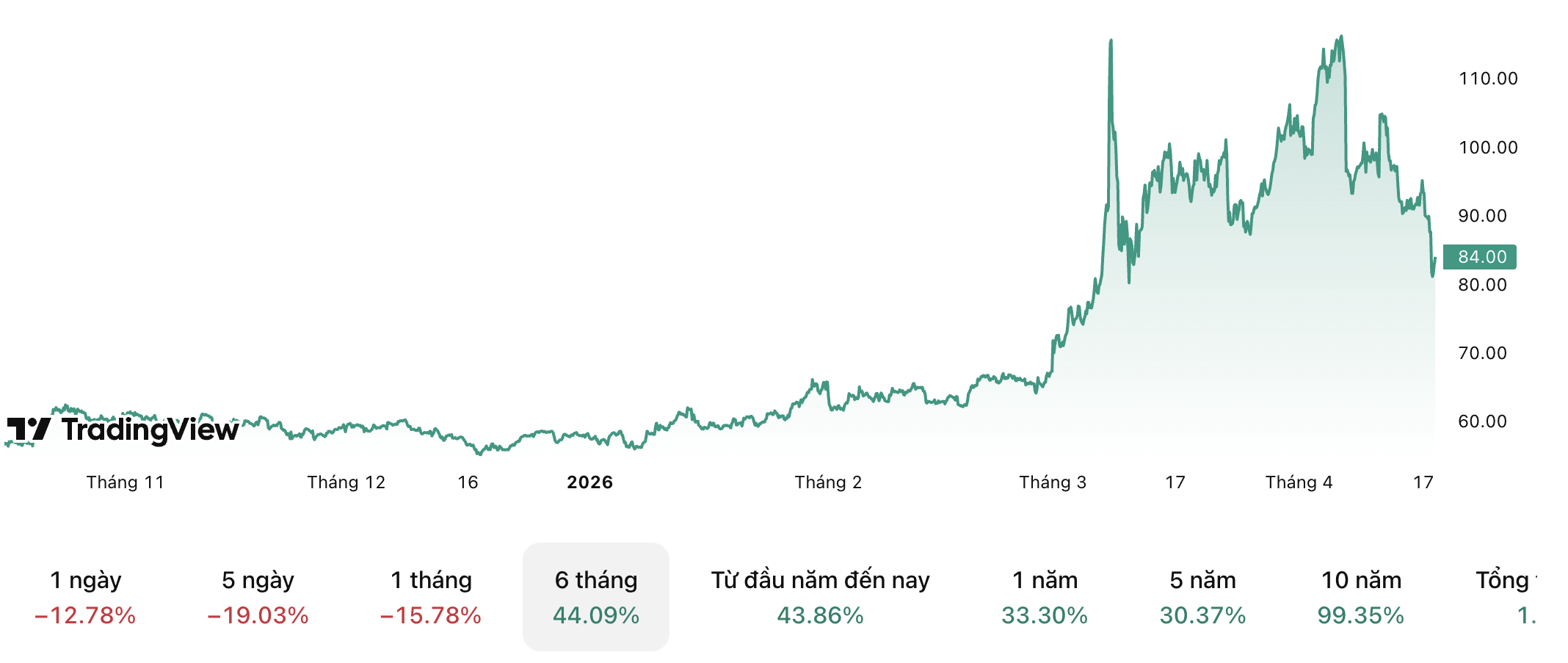Click the 110.00 price axis label

1488,79
